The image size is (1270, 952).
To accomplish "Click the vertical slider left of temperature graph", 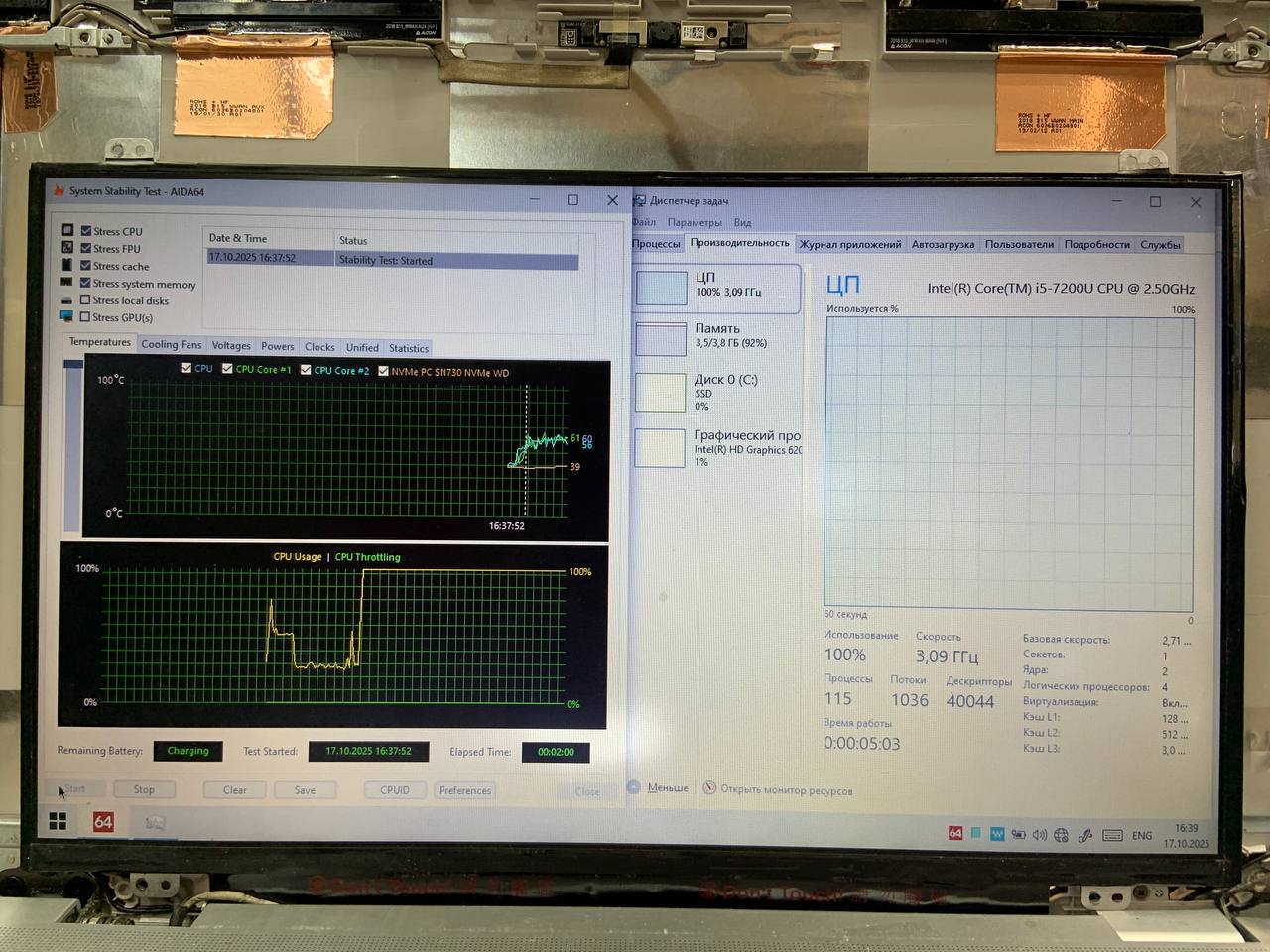I will (x=72, y=448).
